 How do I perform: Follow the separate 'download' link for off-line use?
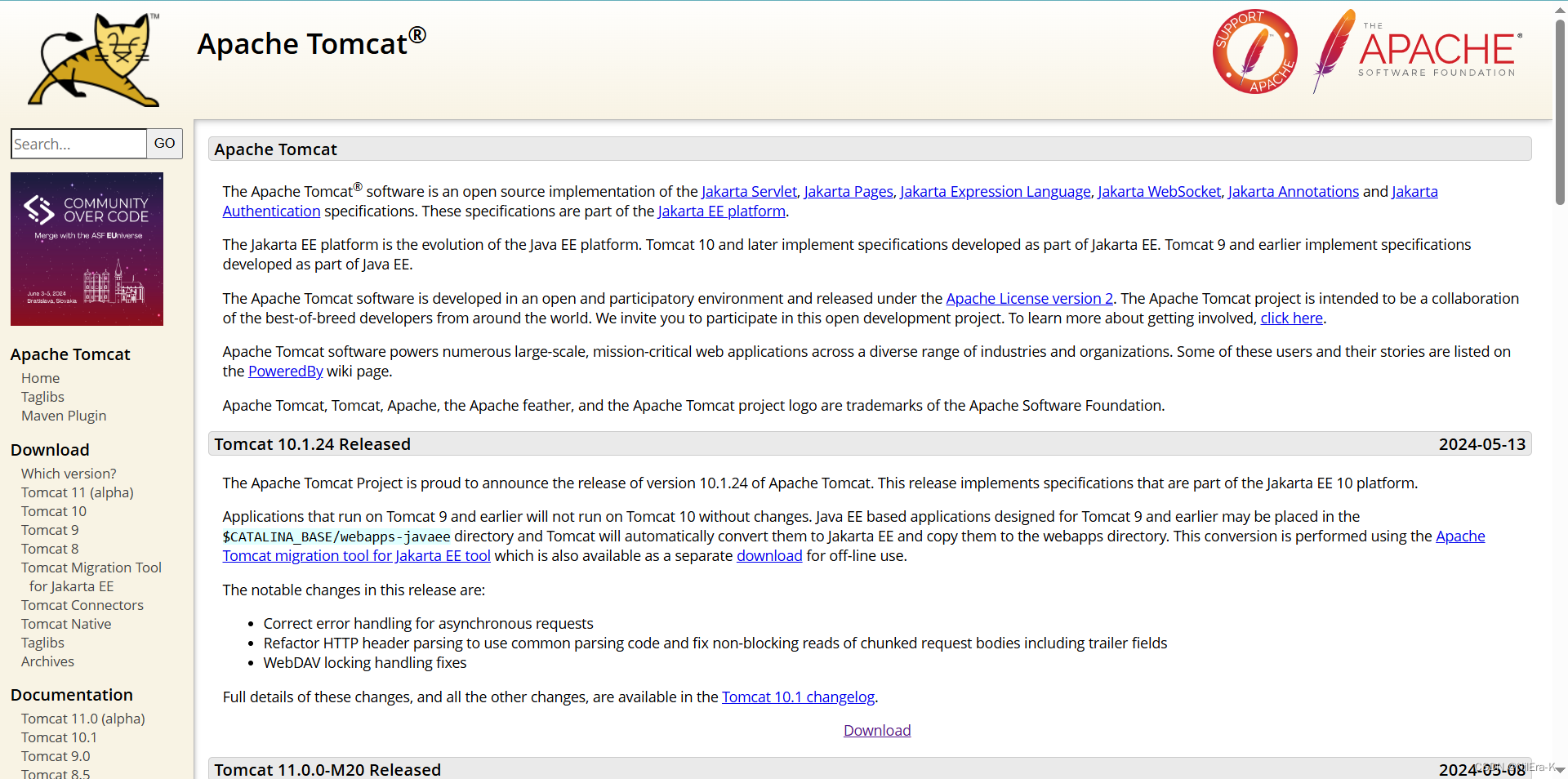point(769,556)
